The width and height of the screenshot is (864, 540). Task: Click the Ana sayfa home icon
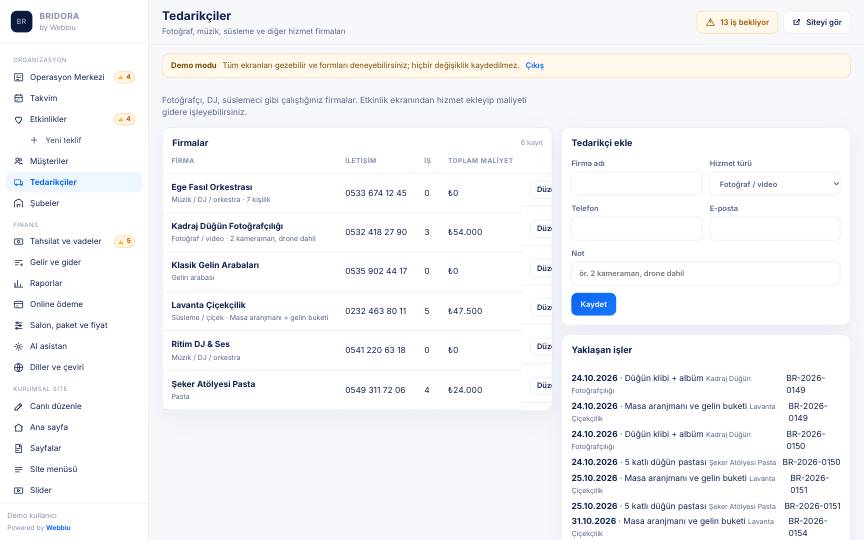tap(18, 427)
